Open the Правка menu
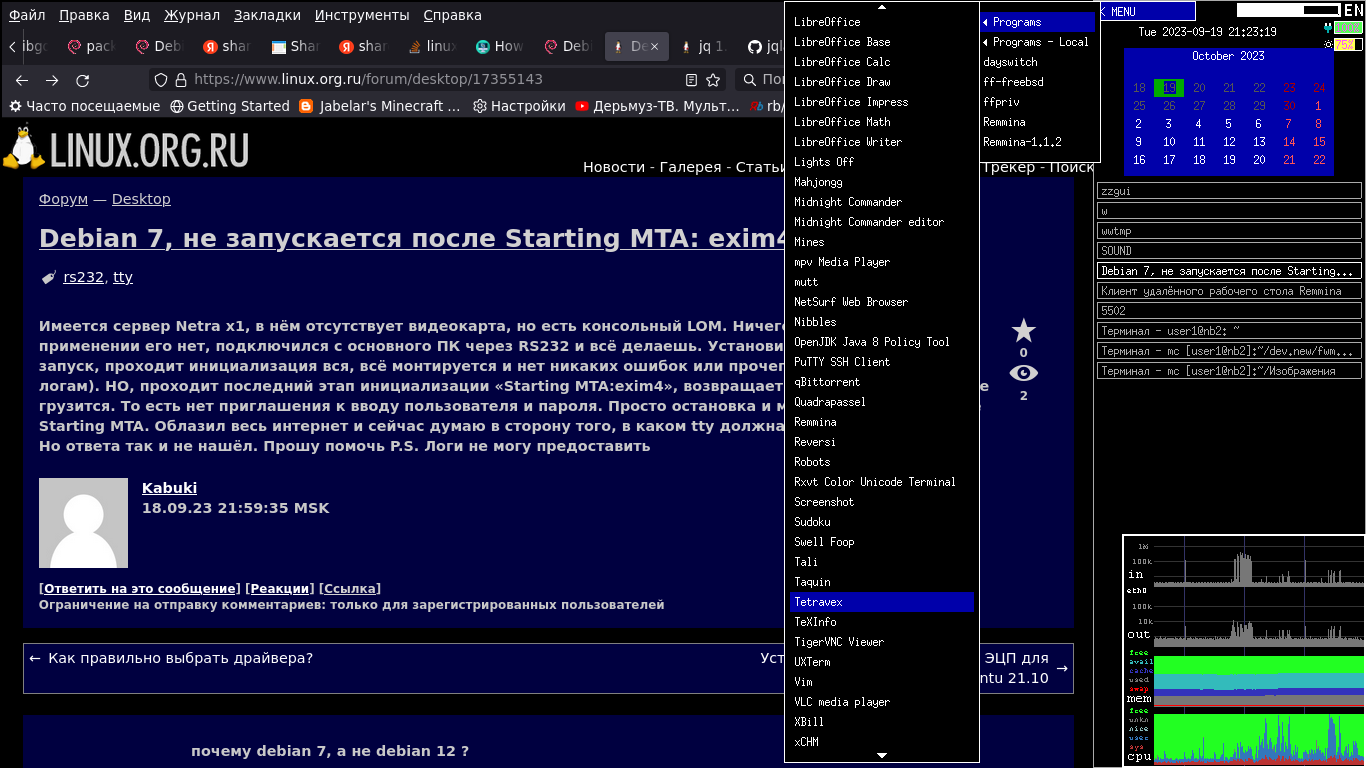 pos(84,15)
